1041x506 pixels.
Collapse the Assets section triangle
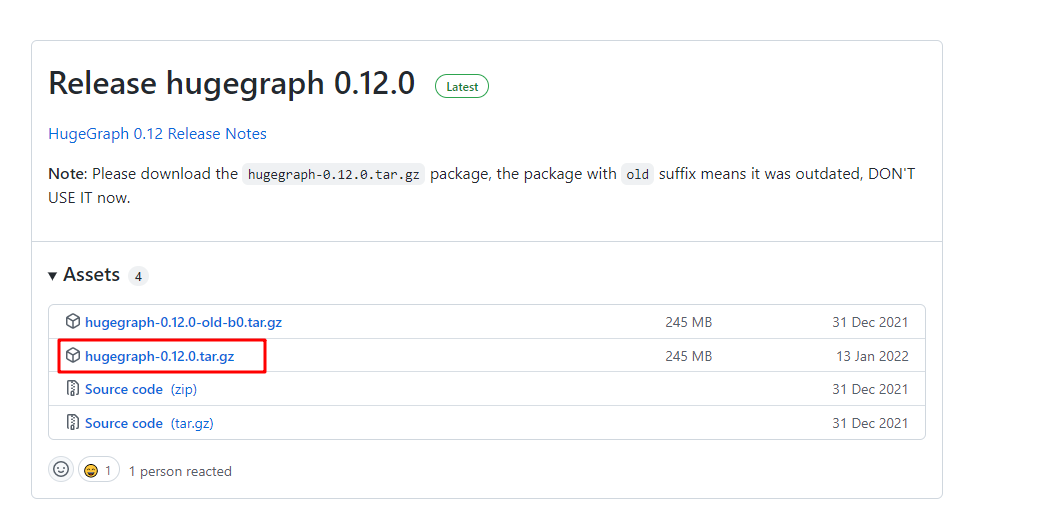click(53, 276)
